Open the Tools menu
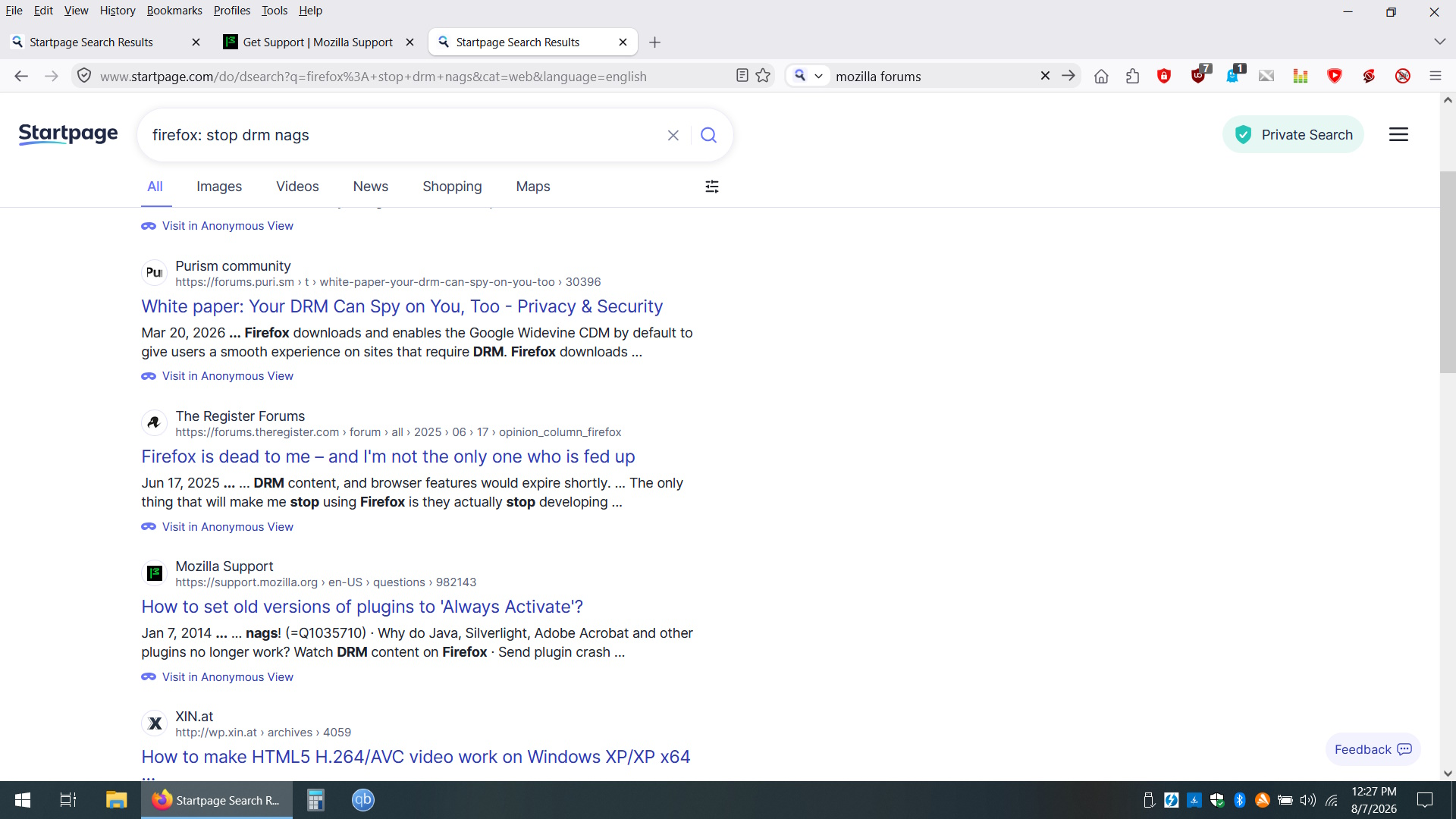 (275, 11)
